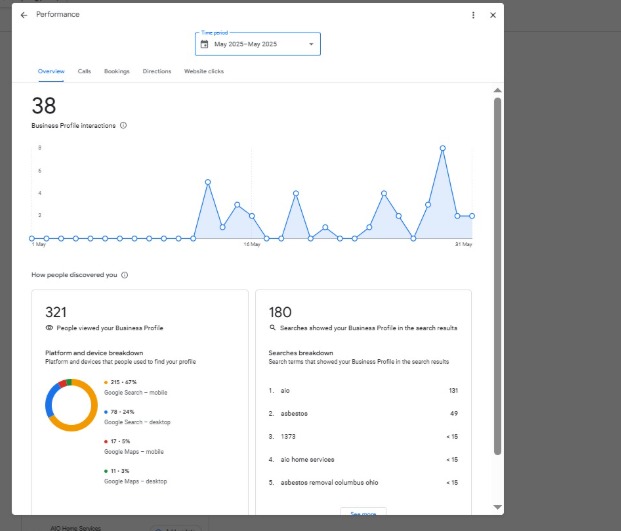Open the Time period dropdown
The width and height of the screenshot is (621, 531).
pos(258,44)
